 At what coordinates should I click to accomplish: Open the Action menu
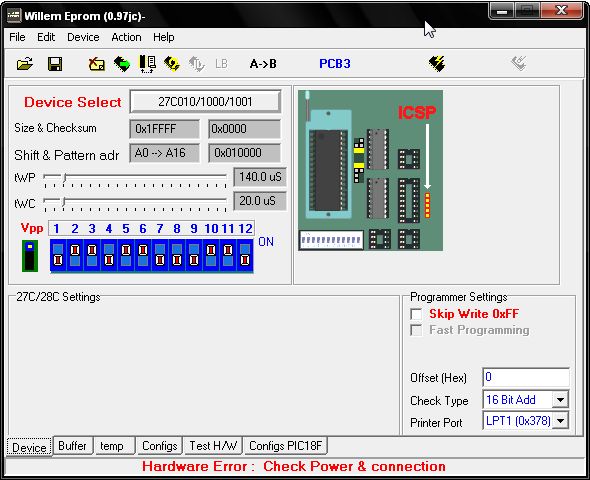[x=126, y=37]
